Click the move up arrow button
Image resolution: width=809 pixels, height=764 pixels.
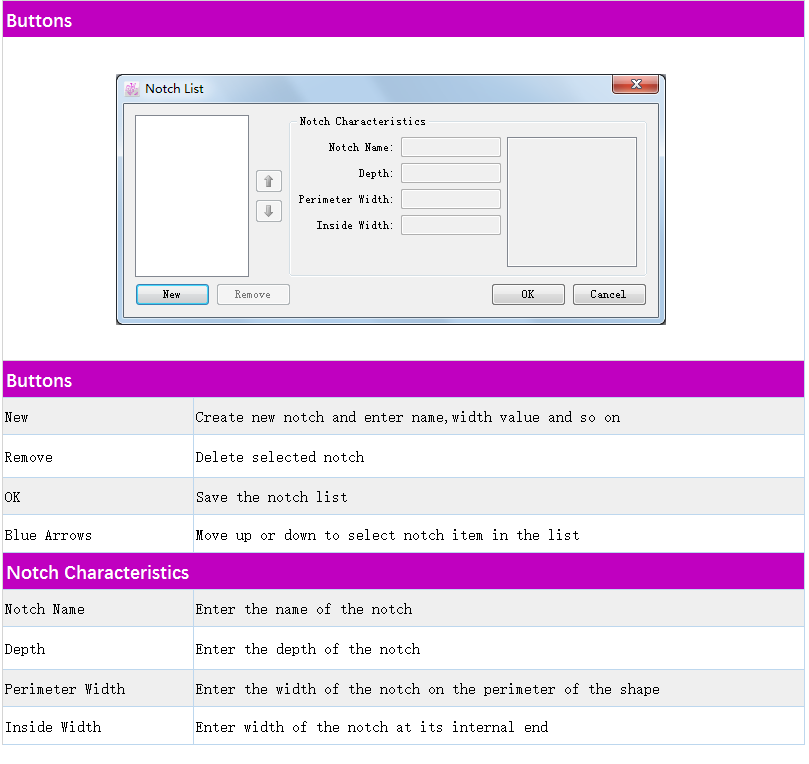pyautogui.click(x=269, y=181)
